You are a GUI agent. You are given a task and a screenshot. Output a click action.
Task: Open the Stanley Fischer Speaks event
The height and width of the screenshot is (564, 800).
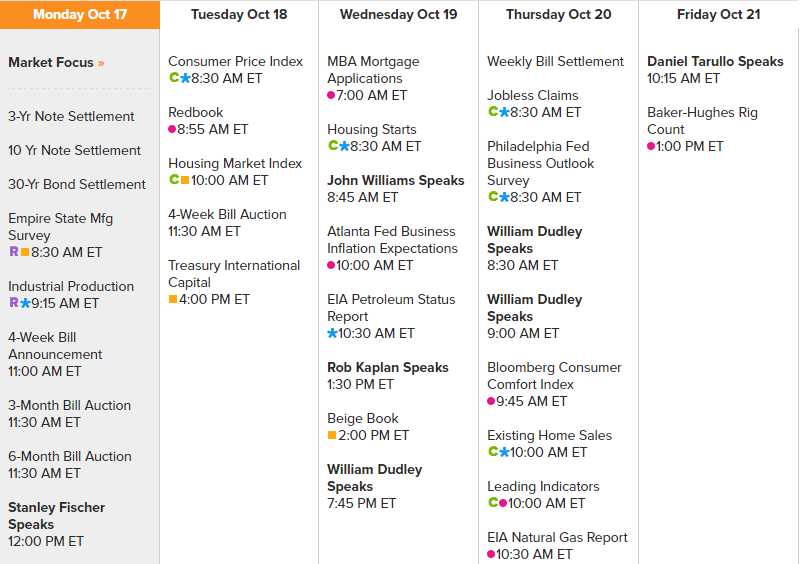click(56, 515)
